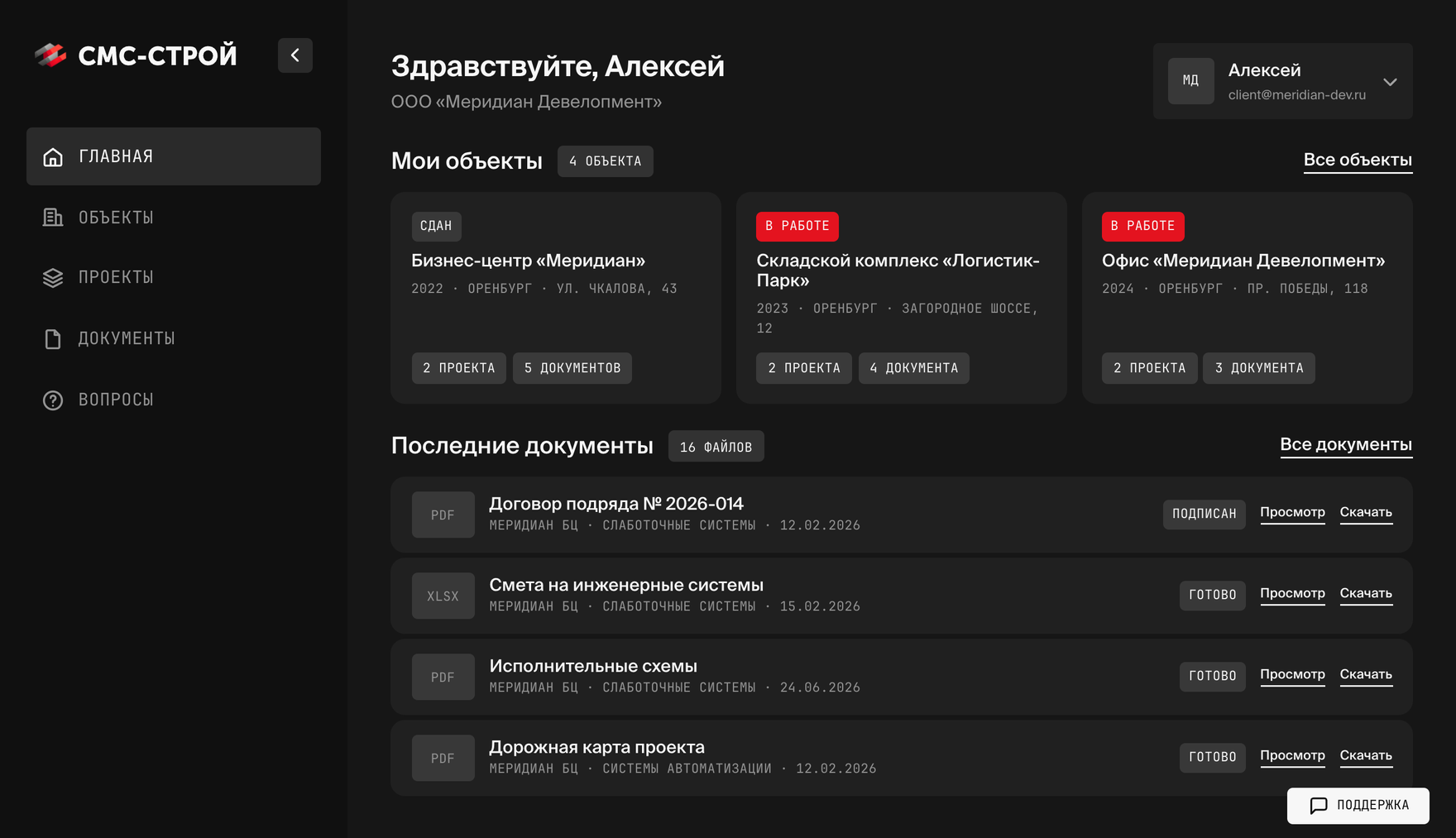Screen dimensions: 1456x838
Task: Open ПРОЕКТЫ section in the sidebar
Action: pyautogui.click(x=174, y=278)
